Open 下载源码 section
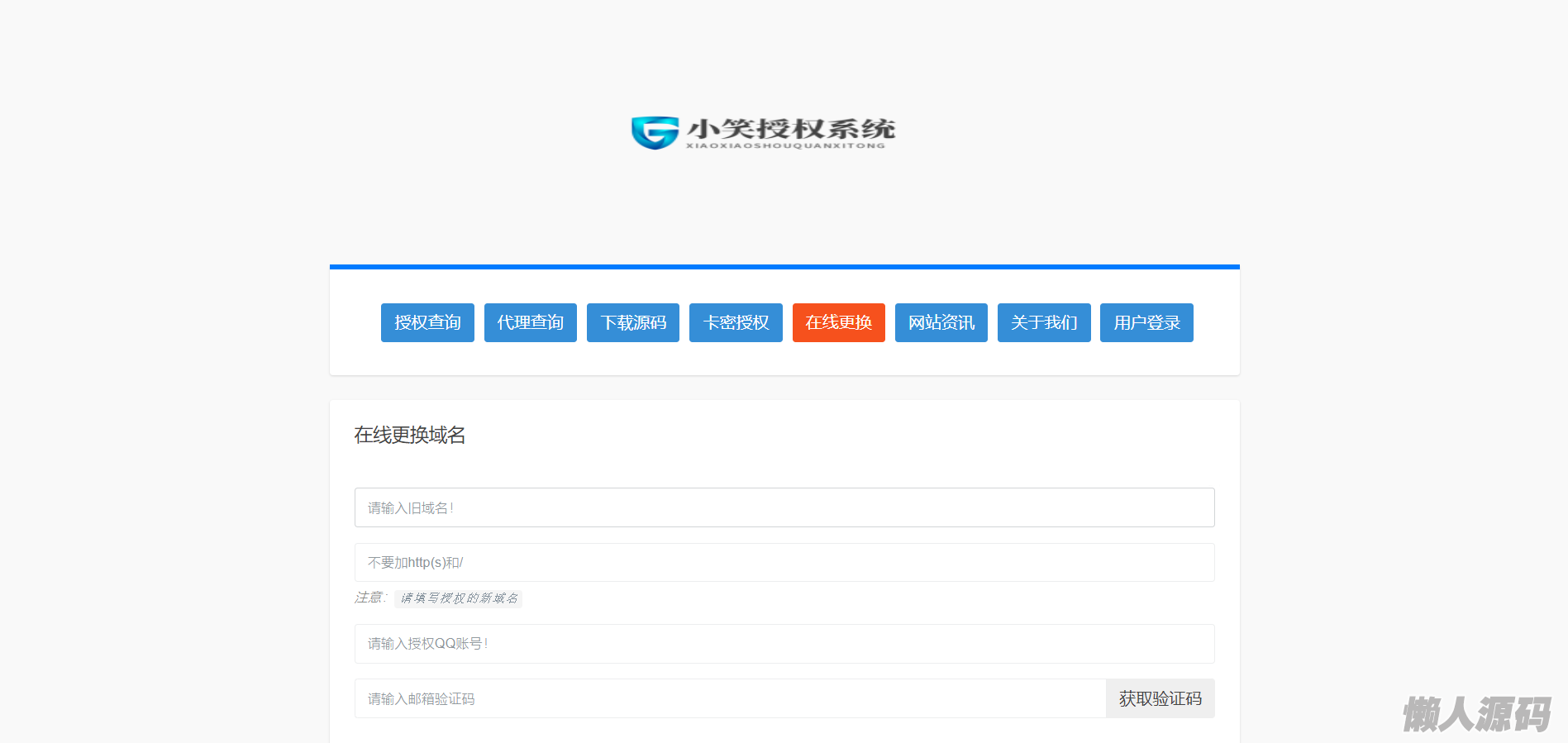1568x743 pixels. [633, 322]
